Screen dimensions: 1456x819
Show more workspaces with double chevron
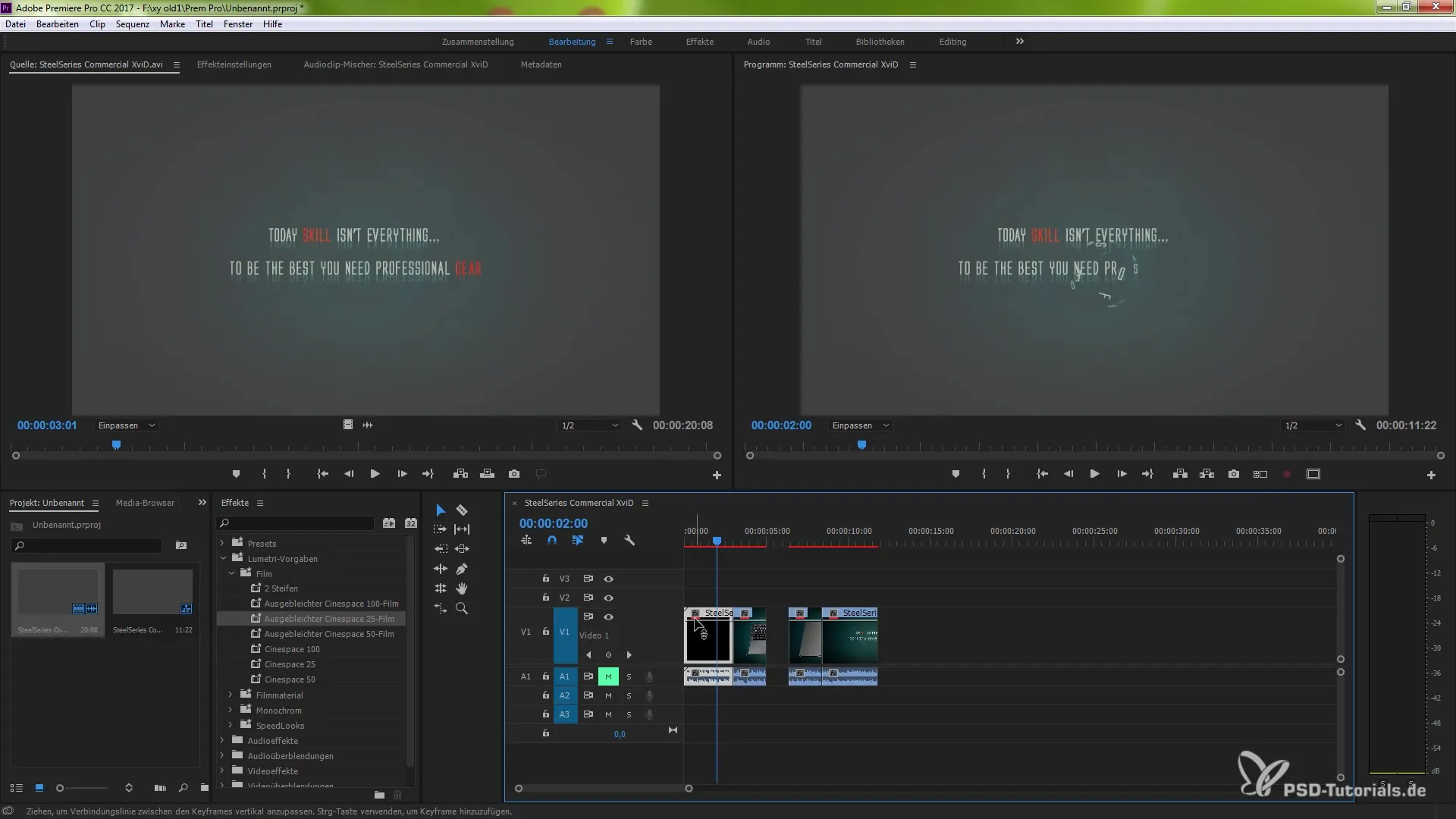tap(1020, 42)
